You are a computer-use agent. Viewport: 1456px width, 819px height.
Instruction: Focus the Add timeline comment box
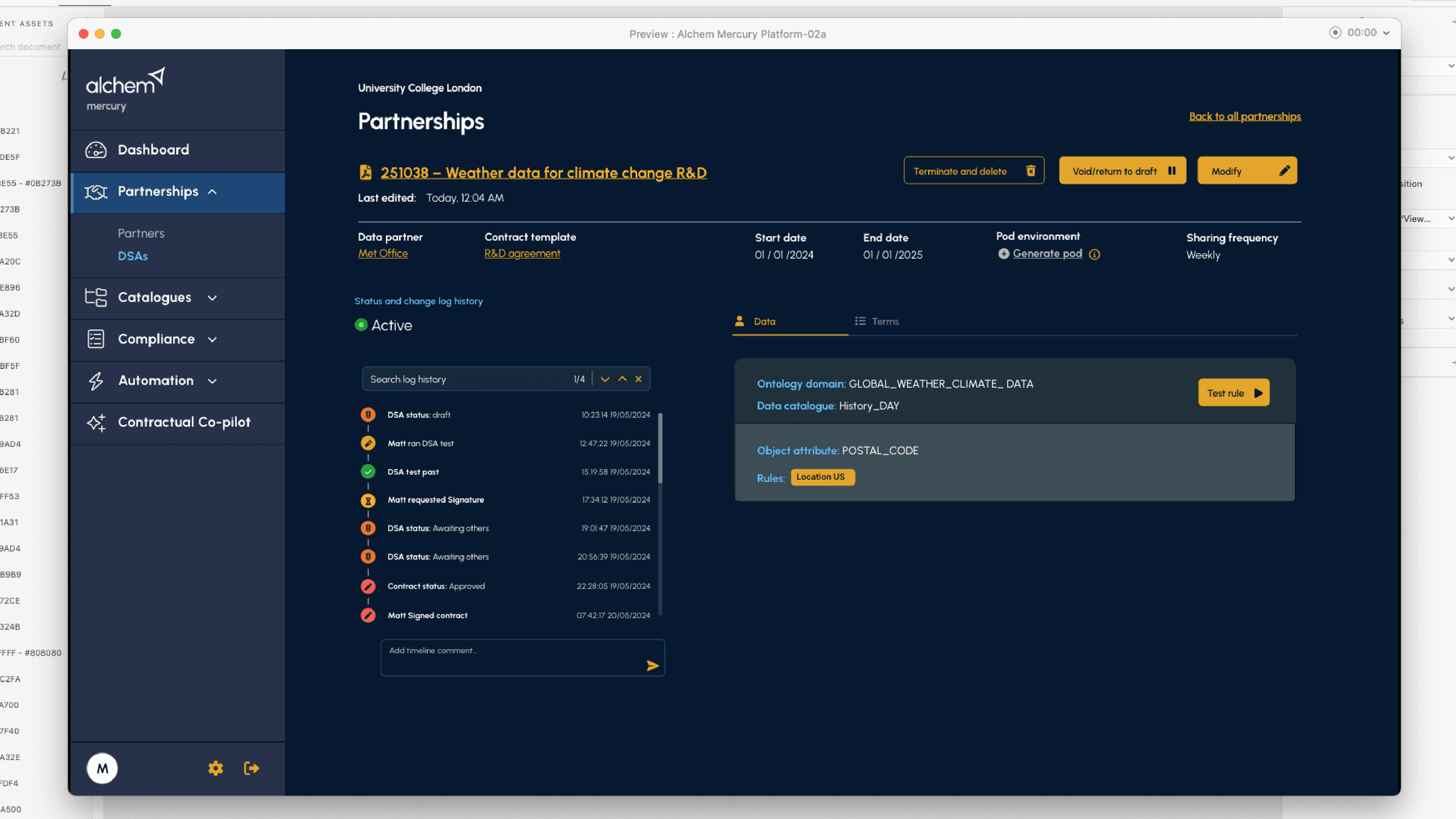pyautogui.click(x=523, y=658)
